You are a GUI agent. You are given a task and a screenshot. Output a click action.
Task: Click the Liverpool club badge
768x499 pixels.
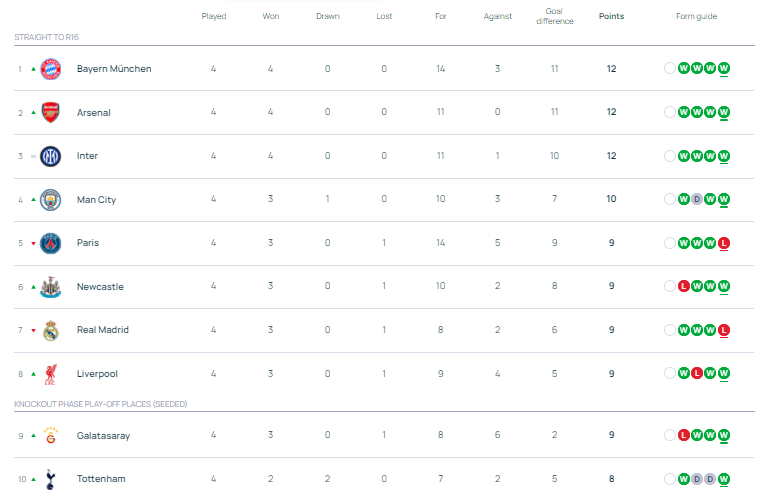tap(51, 373)
